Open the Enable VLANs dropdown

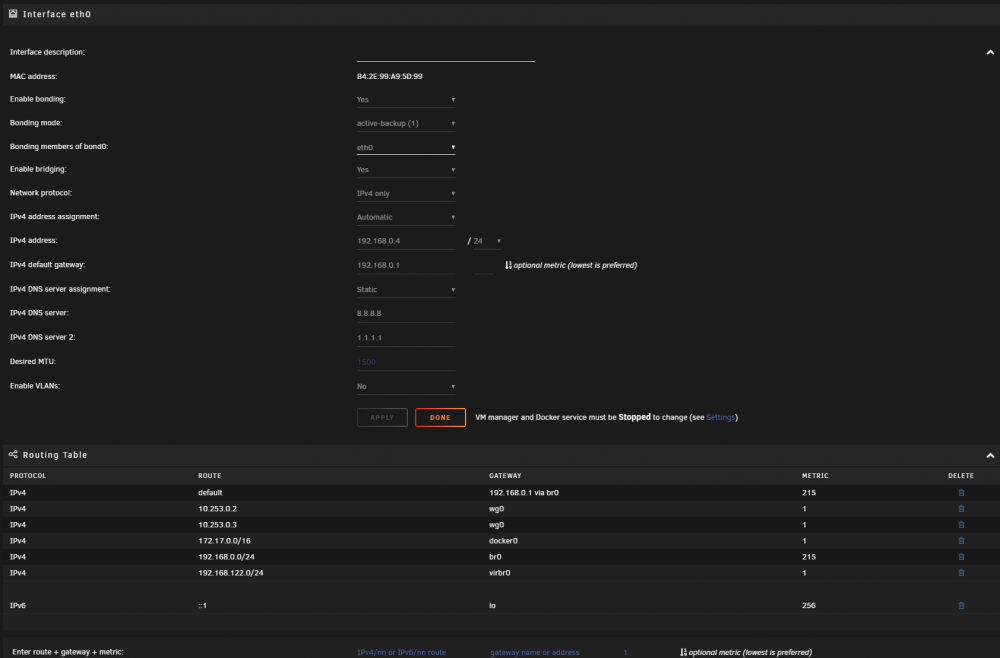406,386
